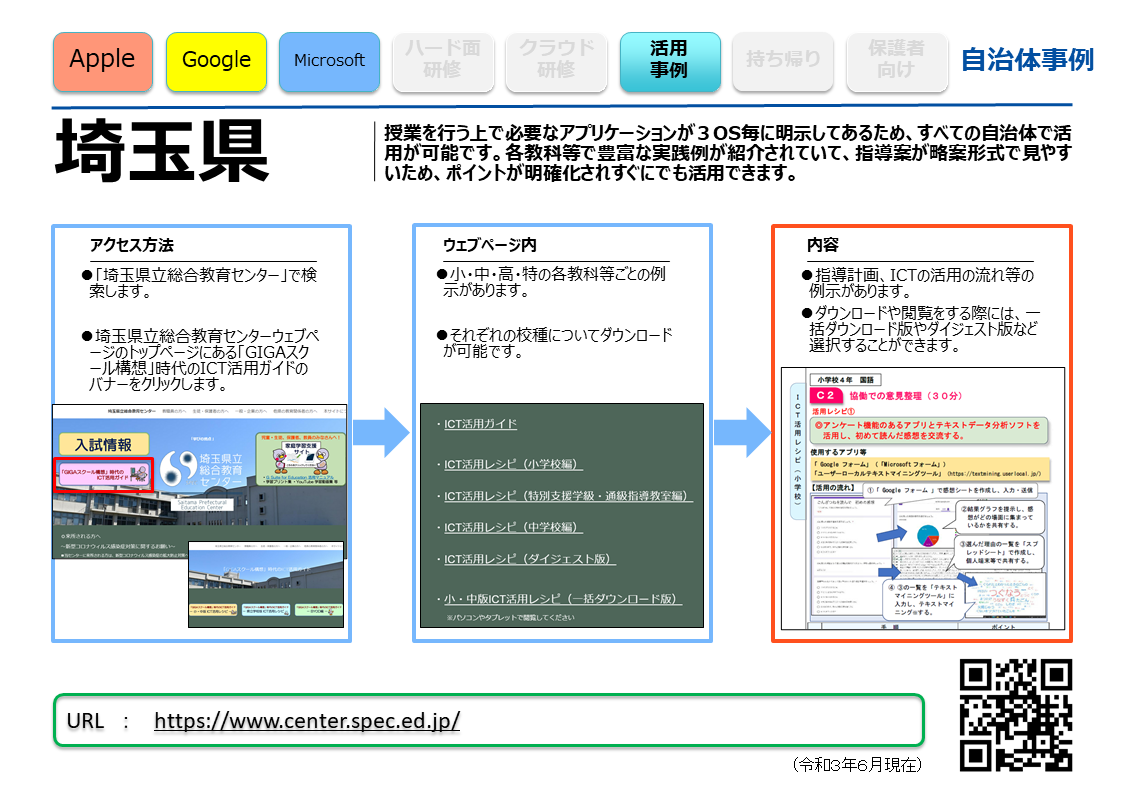Select the yellow Google button

(x=216, y=61)
